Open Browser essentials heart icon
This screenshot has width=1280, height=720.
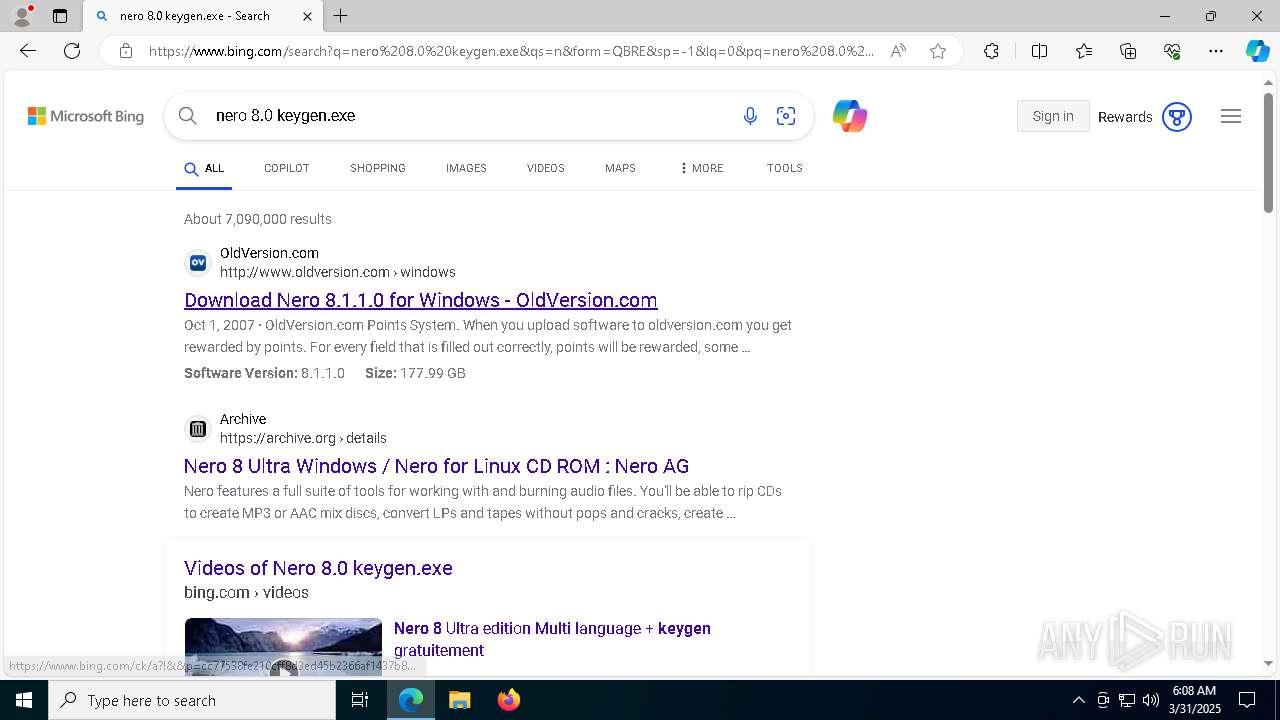1172,51
